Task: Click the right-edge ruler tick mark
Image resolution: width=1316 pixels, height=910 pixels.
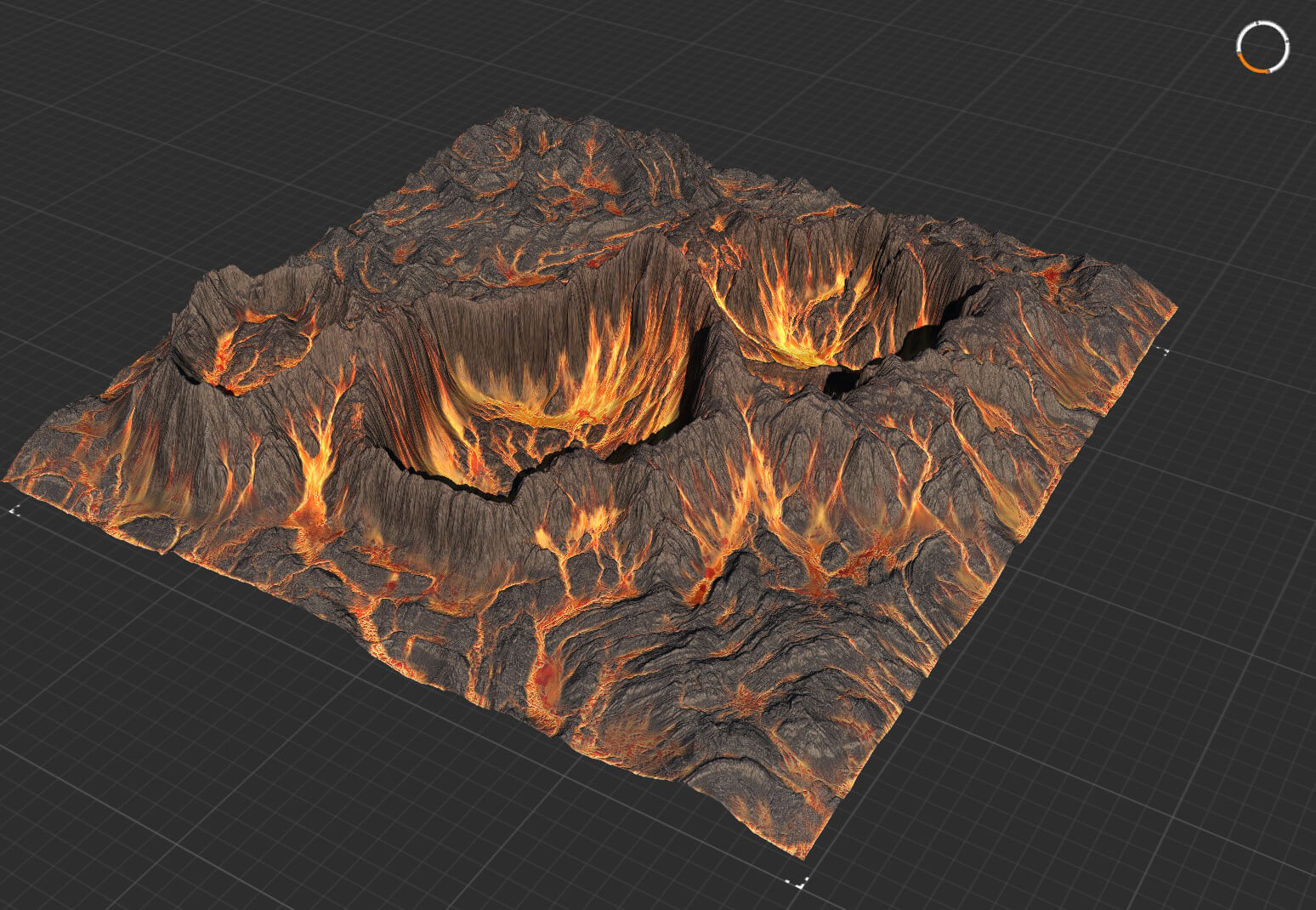Action: [x=1166, y=349]
